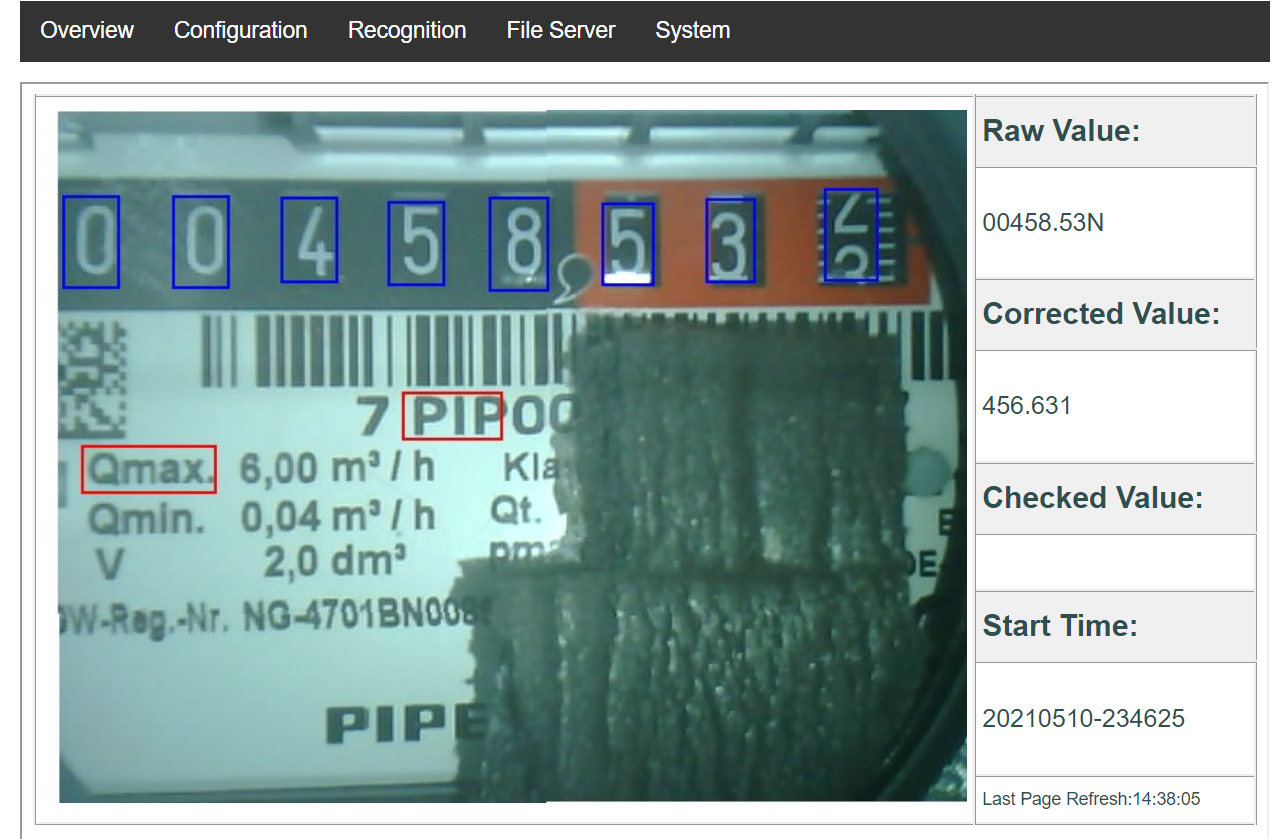The height and width of the screenshot is (839, 1280).
Task: Click the meter camera image
Action: click(x=512, y=457)
